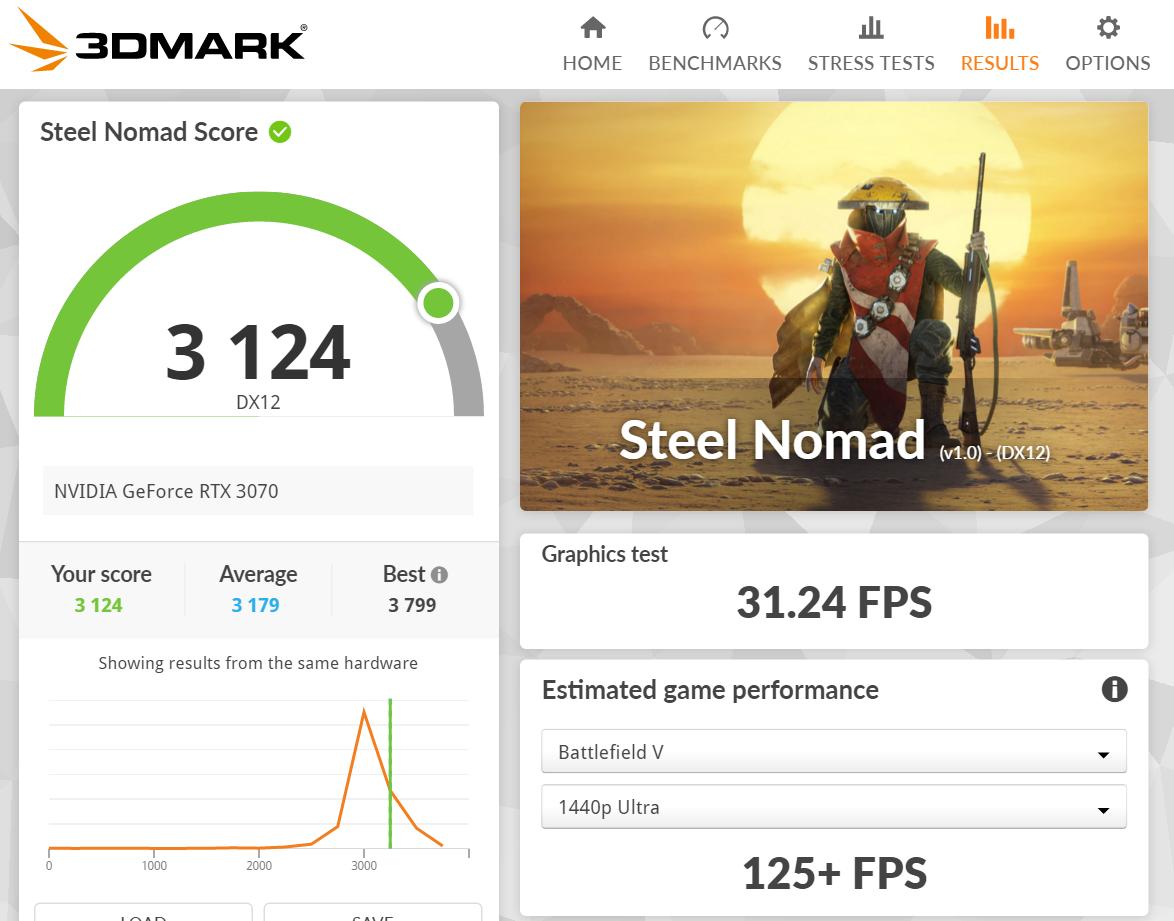1174x921 pixels.
Task: Click the green score gauge knob
Action: (438, 303)
